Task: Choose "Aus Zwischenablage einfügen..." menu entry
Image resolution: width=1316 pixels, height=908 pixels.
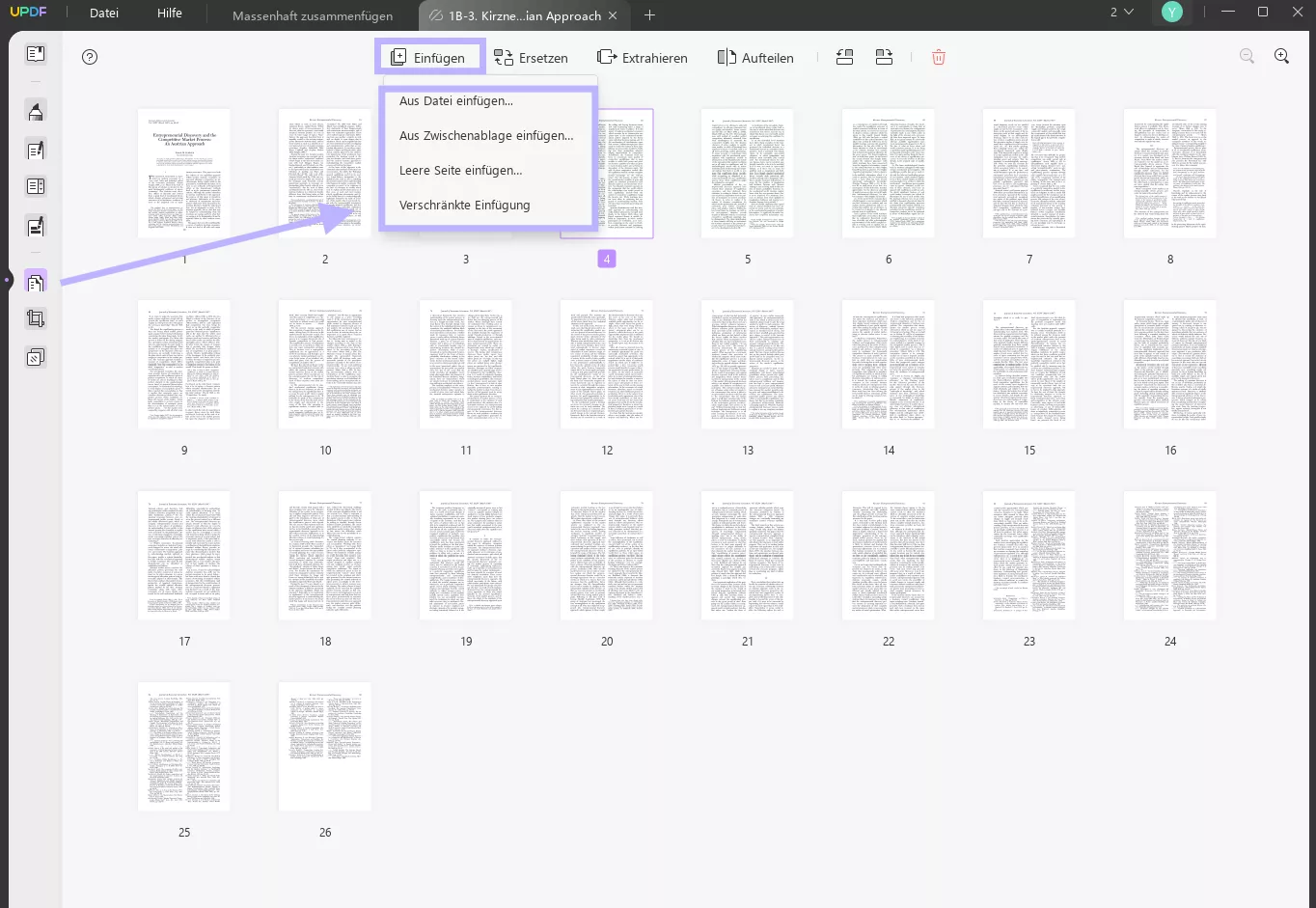Action: point(487,135)
